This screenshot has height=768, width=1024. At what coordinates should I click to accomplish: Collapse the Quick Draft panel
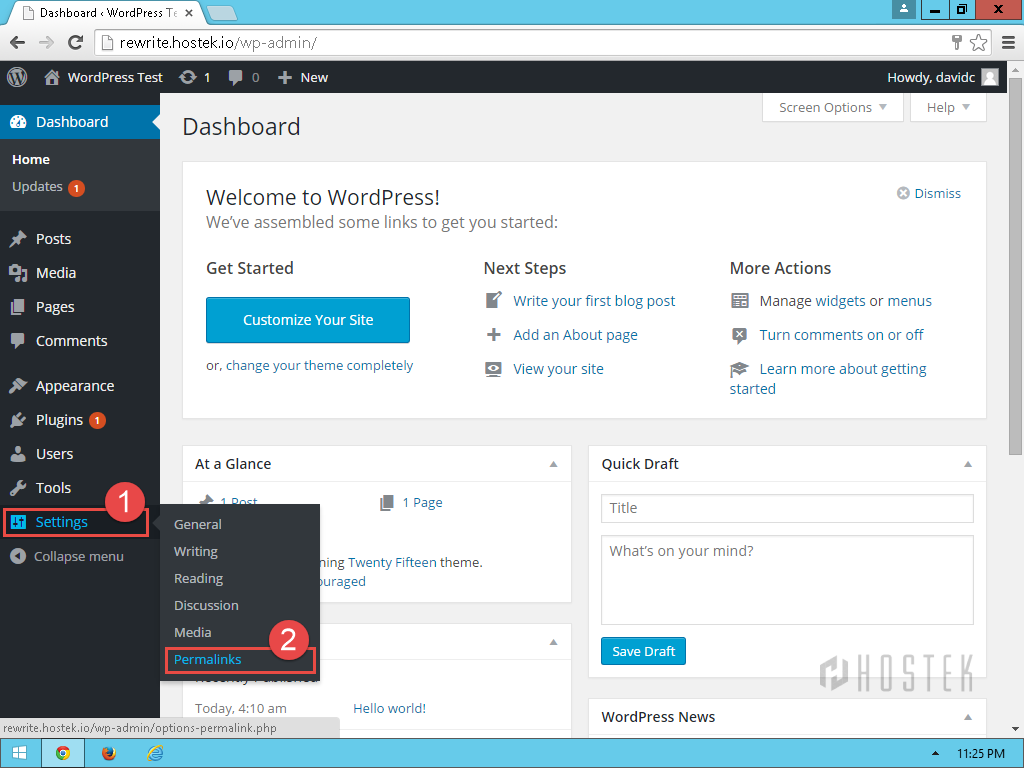(967, 464)
